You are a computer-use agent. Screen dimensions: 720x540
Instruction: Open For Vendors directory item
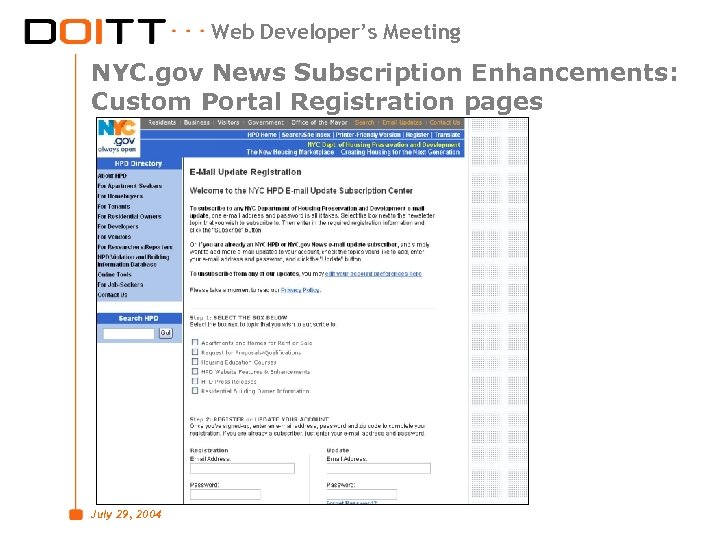coord(114,237)
